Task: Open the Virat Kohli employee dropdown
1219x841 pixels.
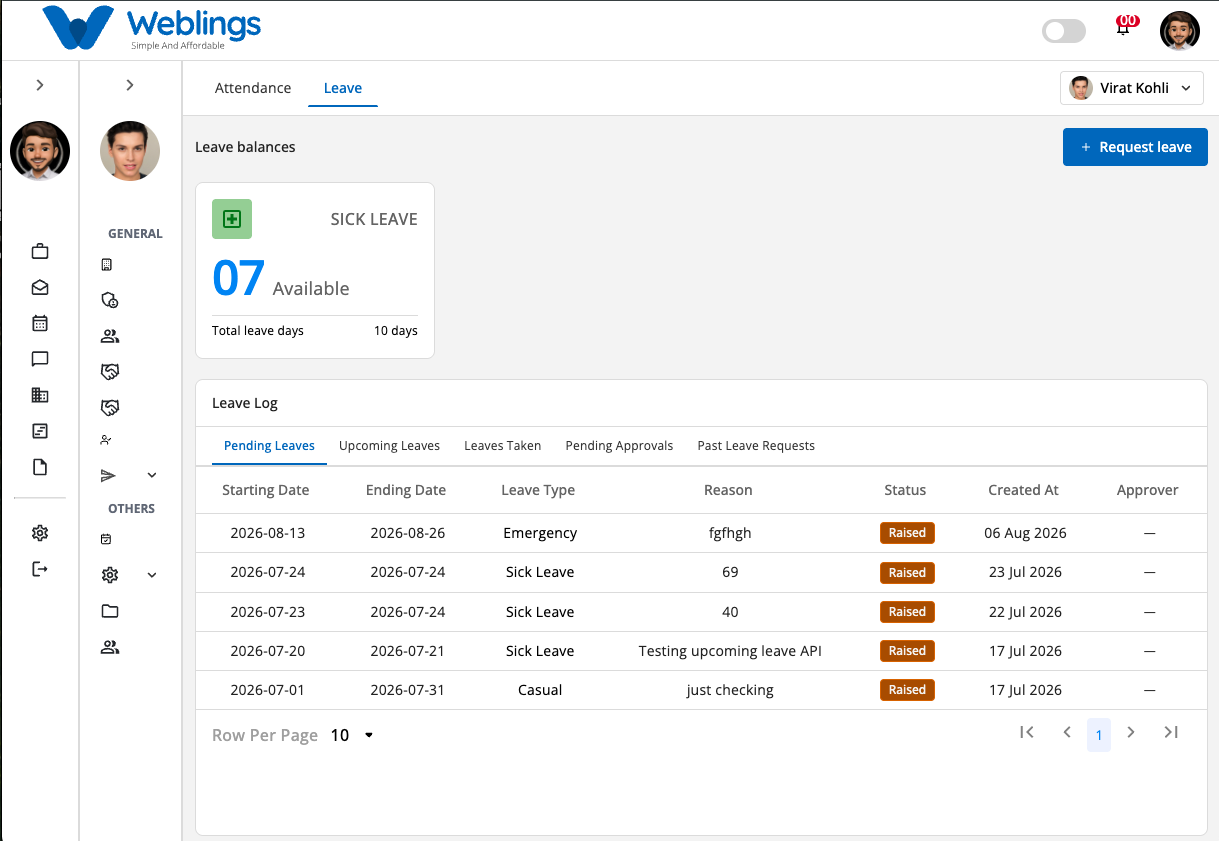Action: click(1132, 88)
